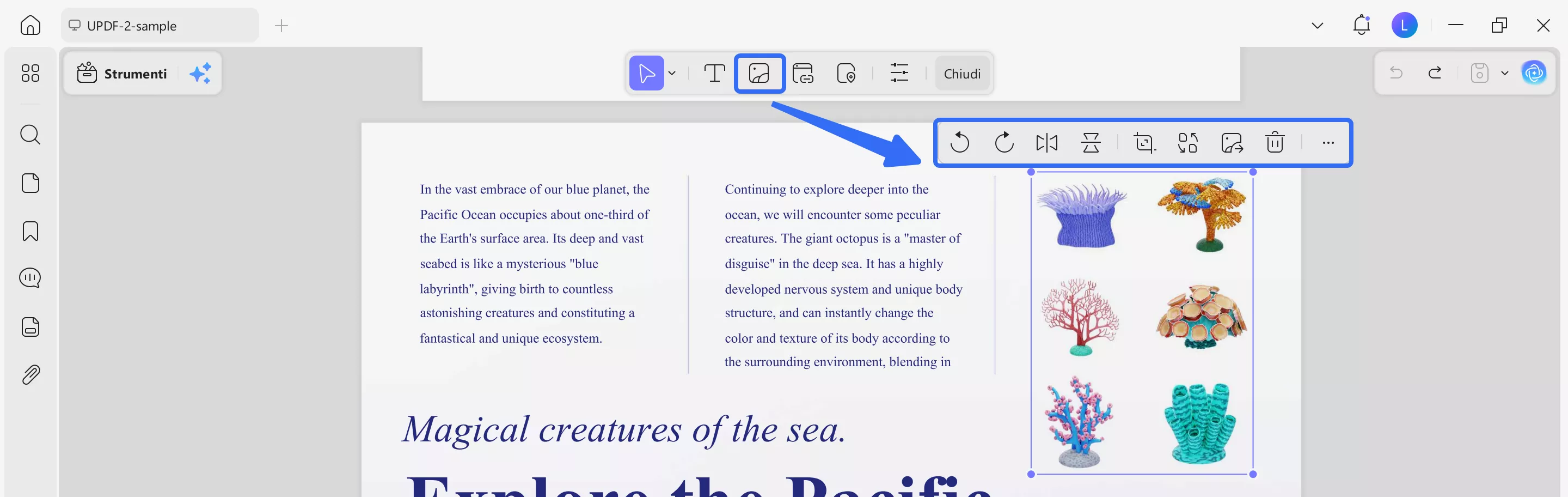Open the thumbnails grid panel icon
The width and height of the screenshot is (1568, 497).
point(30,73)
